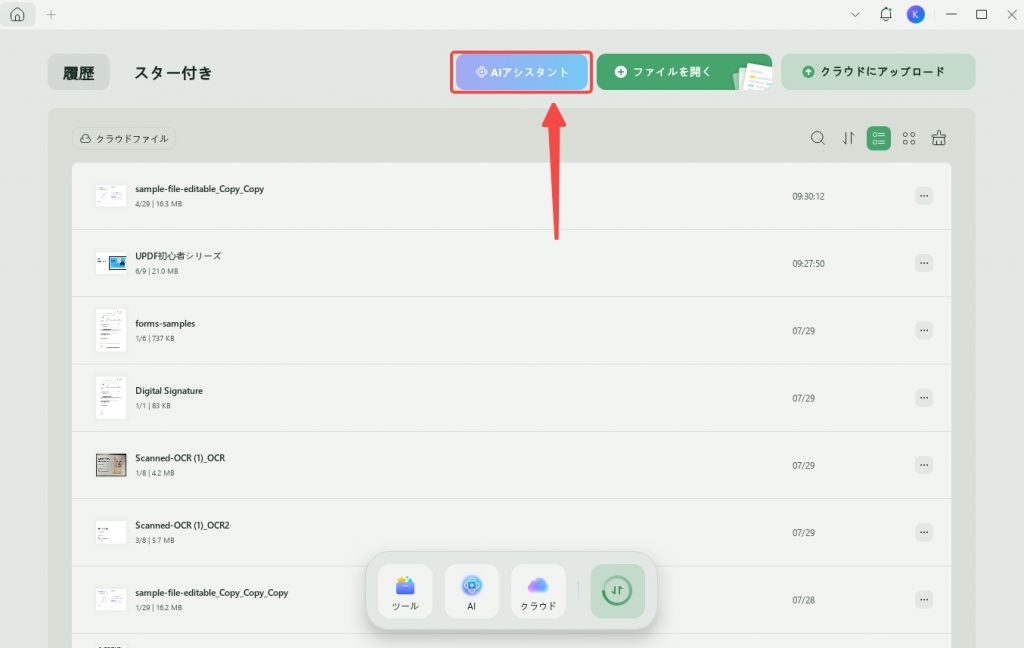
Task: Launch the AIアシスタント button
Action: [521, 72]
